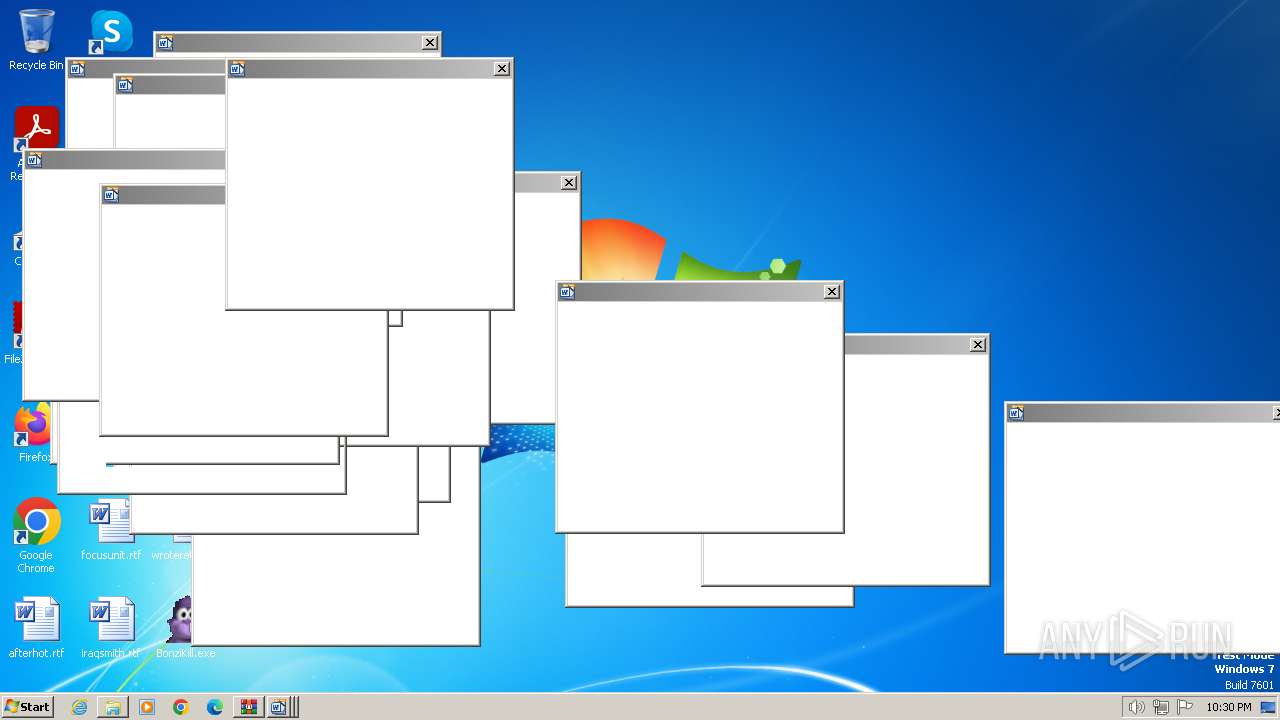Select the iraqsmith.rtf desktop file
The width and height of the screenshot is (1280, 720).
[x=111, y=628]
